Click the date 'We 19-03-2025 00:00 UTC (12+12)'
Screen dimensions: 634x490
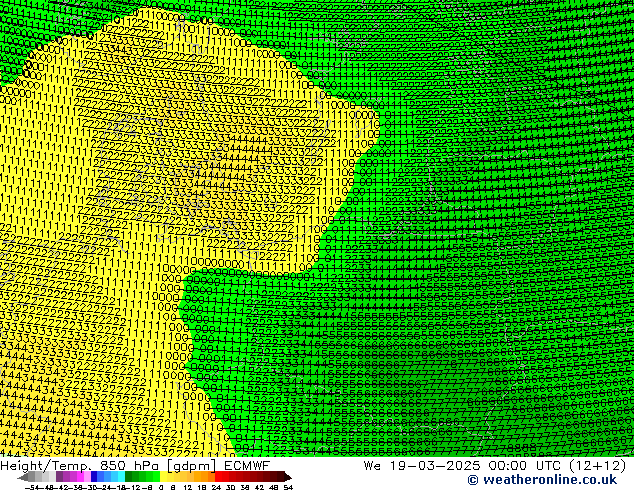pos(495,466)
